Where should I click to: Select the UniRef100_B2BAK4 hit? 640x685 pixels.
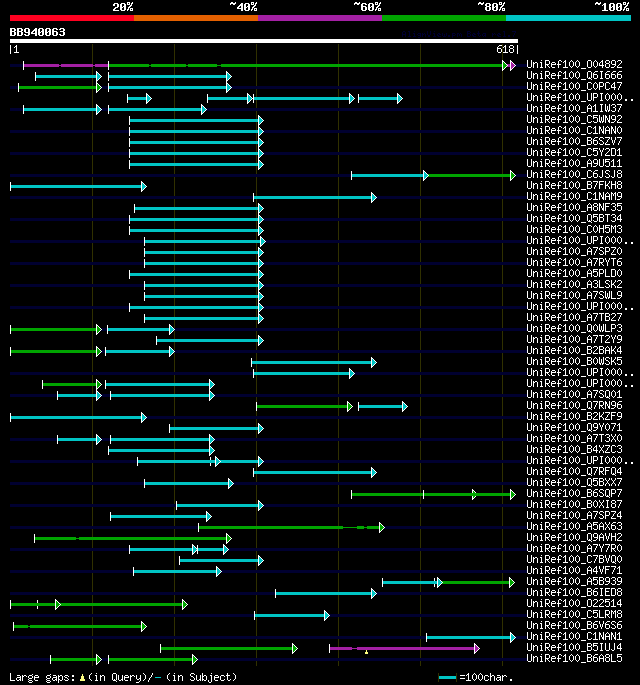pyautogui.click(x=574, y=350)
